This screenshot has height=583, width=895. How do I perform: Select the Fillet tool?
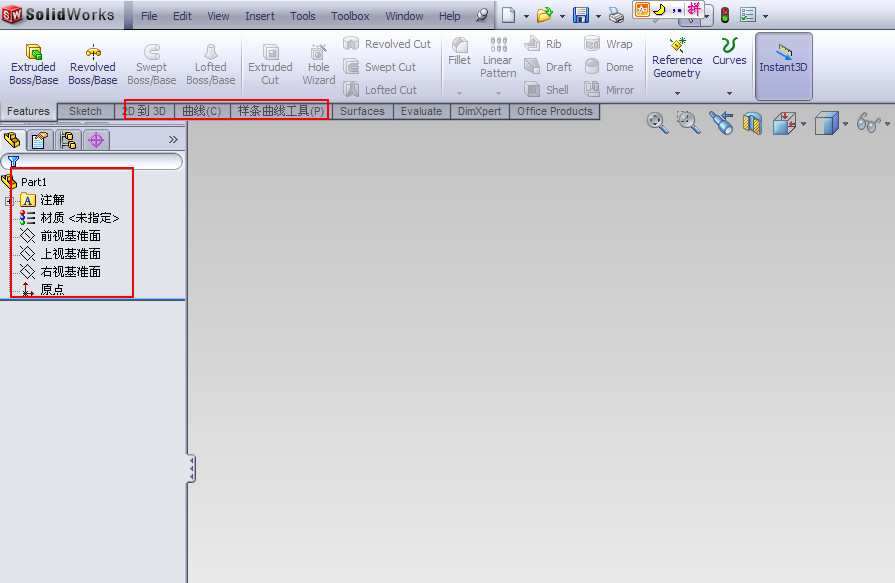point(459,51)
